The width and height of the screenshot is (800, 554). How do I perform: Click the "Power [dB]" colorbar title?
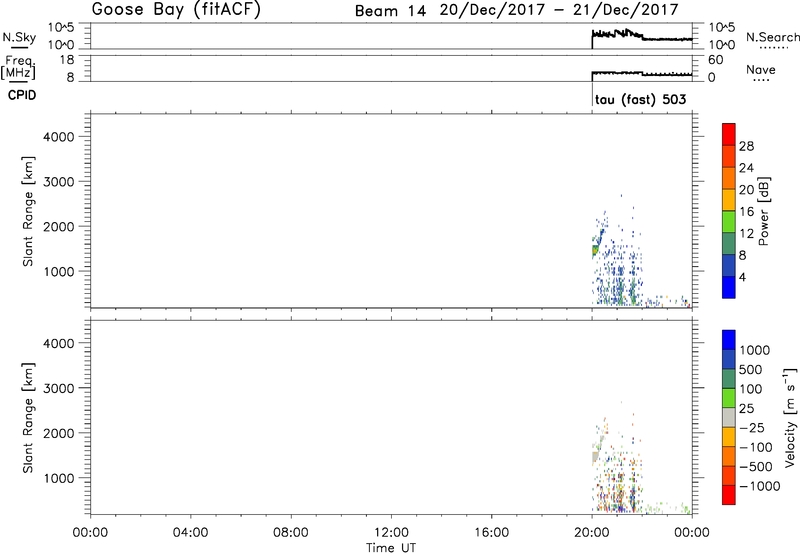(x=763, y=211)
